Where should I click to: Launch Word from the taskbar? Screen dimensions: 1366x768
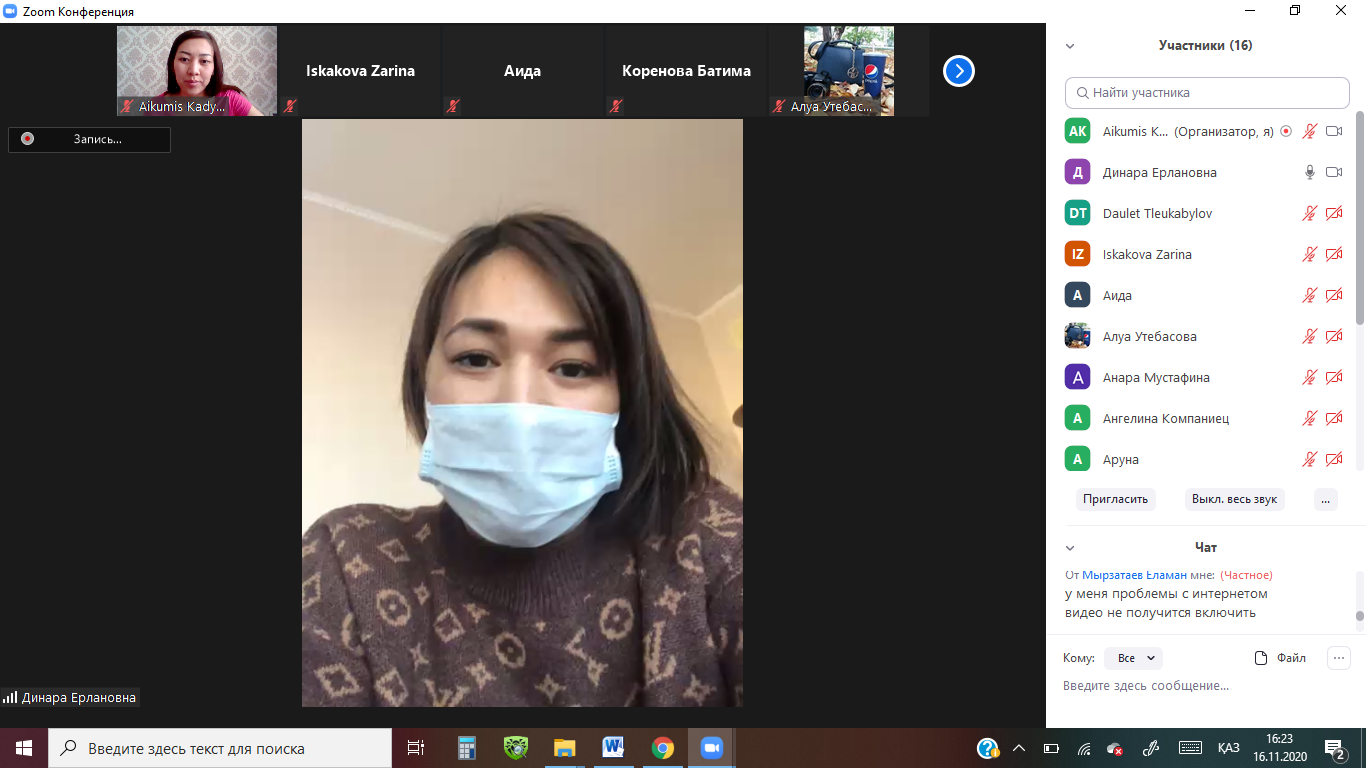pyautogui.click(x=613, y=748)
